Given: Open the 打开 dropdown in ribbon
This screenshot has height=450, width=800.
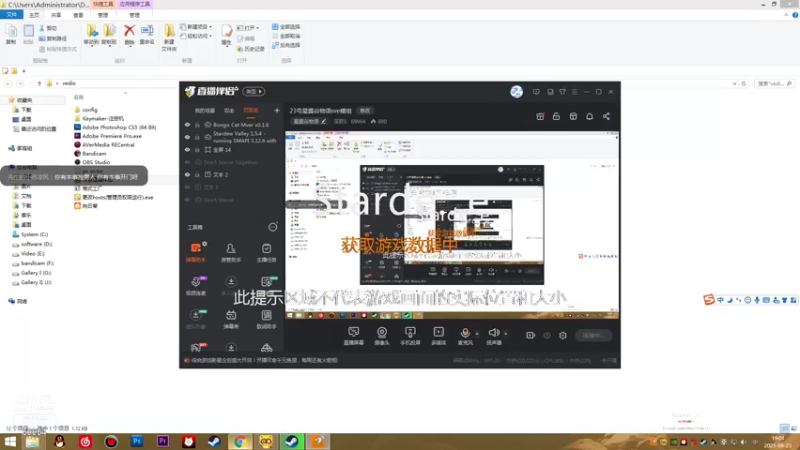Looking at the screenshot, I should pos(248,28).
